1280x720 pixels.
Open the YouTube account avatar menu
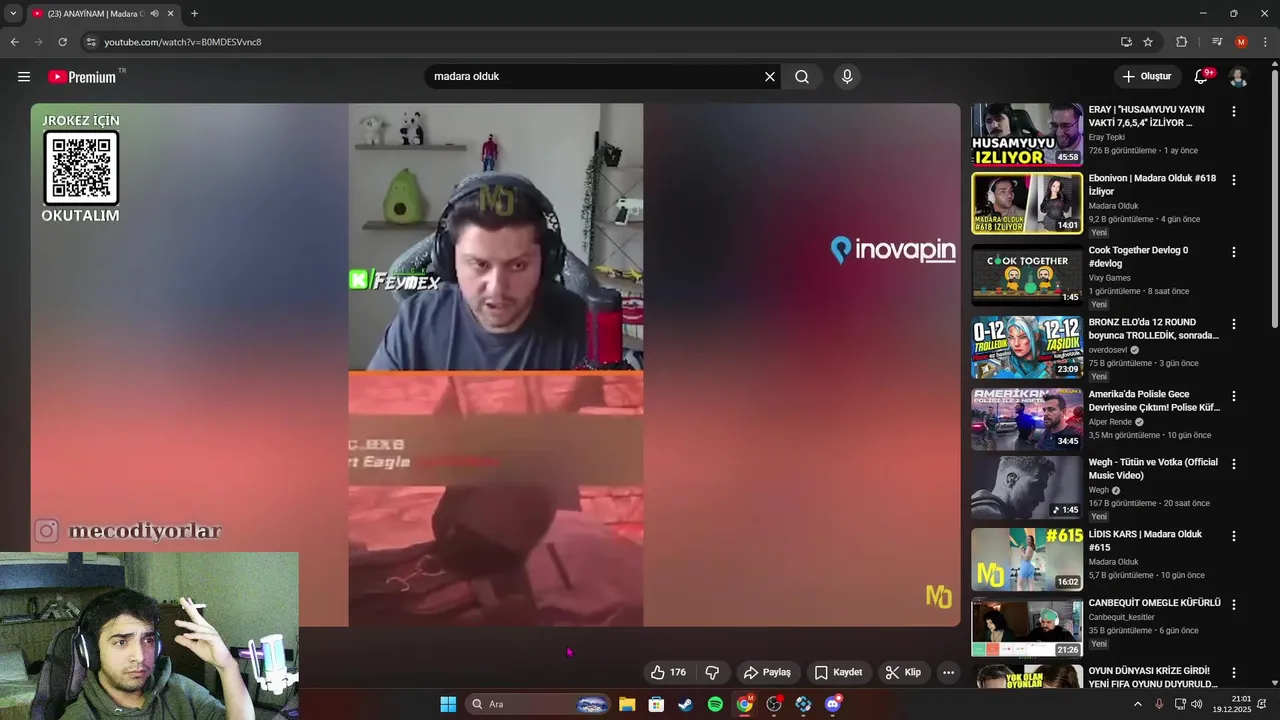1238,76
